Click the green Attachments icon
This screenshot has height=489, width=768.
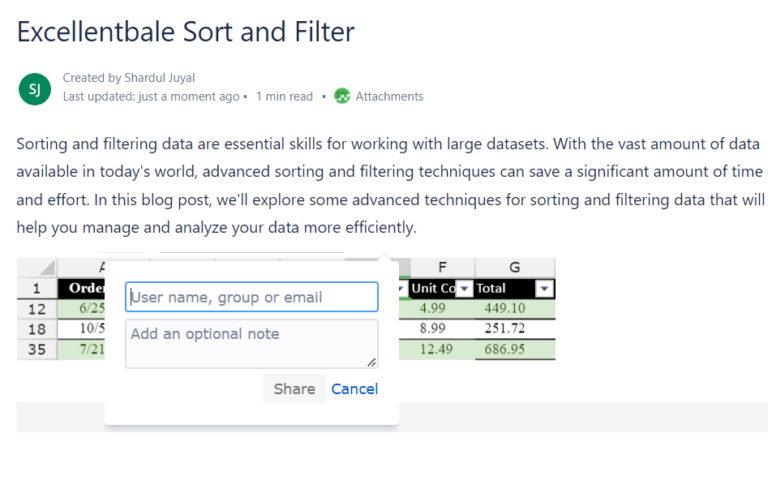pyautogui.click(x=342, y=96)
